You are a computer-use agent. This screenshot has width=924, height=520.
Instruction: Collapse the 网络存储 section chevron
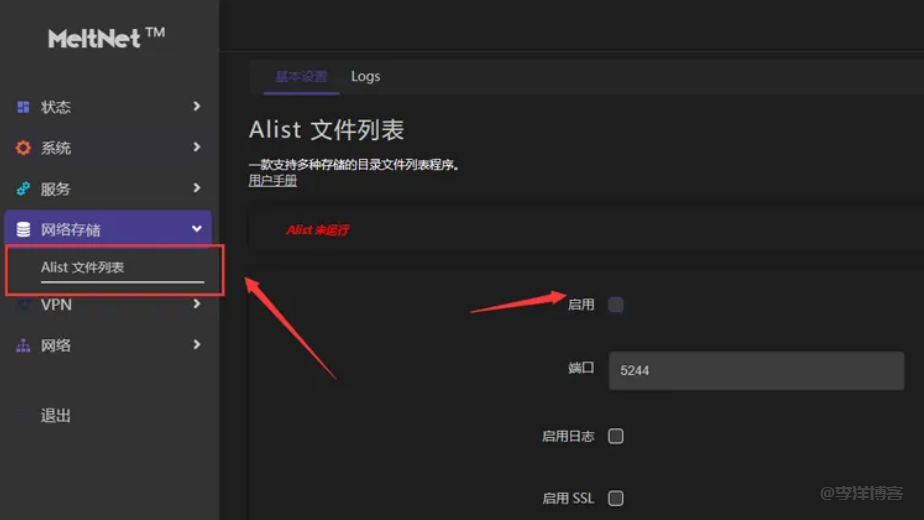pyautogui.click(x=197, y=229)
